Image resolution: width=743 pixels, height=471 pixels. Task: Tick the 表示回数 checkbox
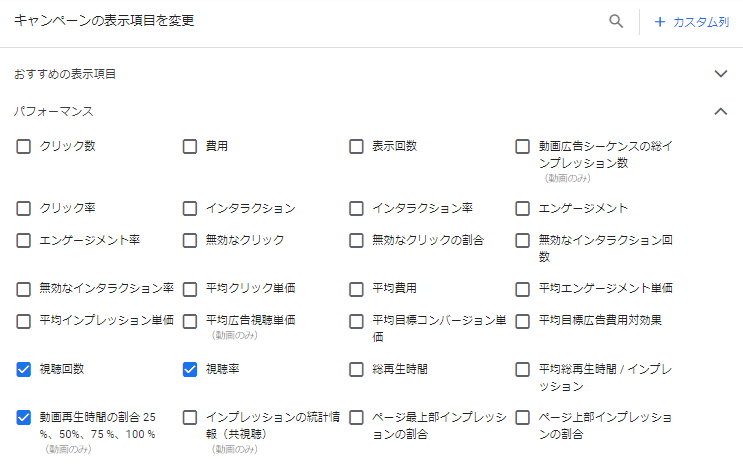(x=356, y=146)
